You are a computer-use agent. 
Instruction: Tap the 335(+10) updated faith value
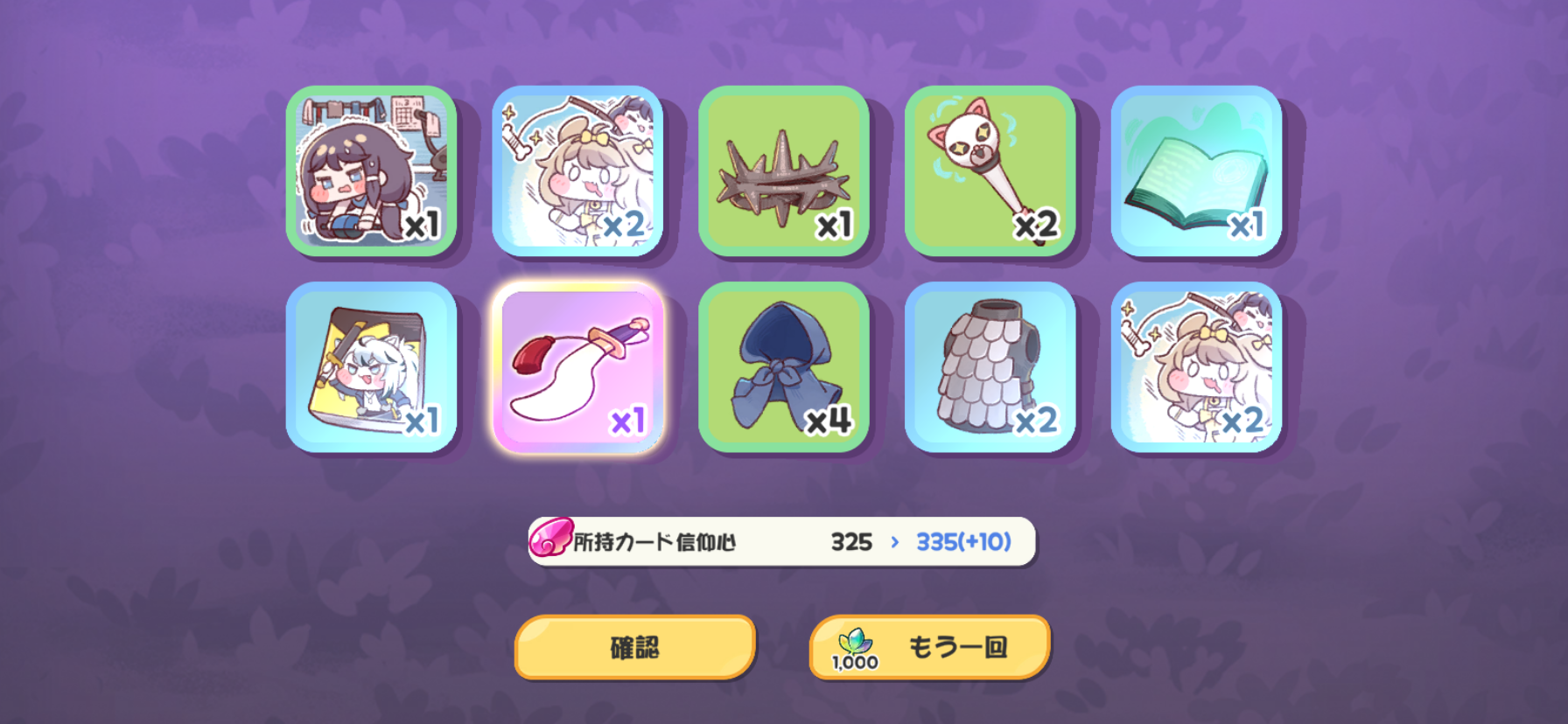963,542
